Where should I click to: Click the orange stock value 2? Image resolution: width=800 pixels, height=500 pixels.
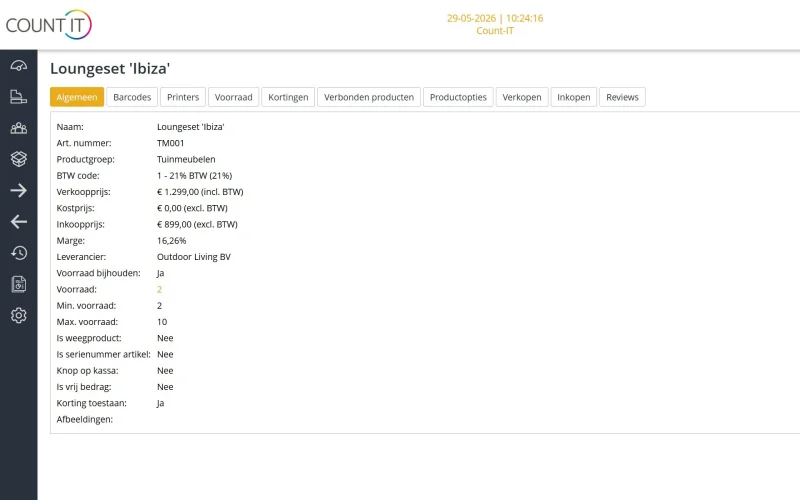(159, 289)
